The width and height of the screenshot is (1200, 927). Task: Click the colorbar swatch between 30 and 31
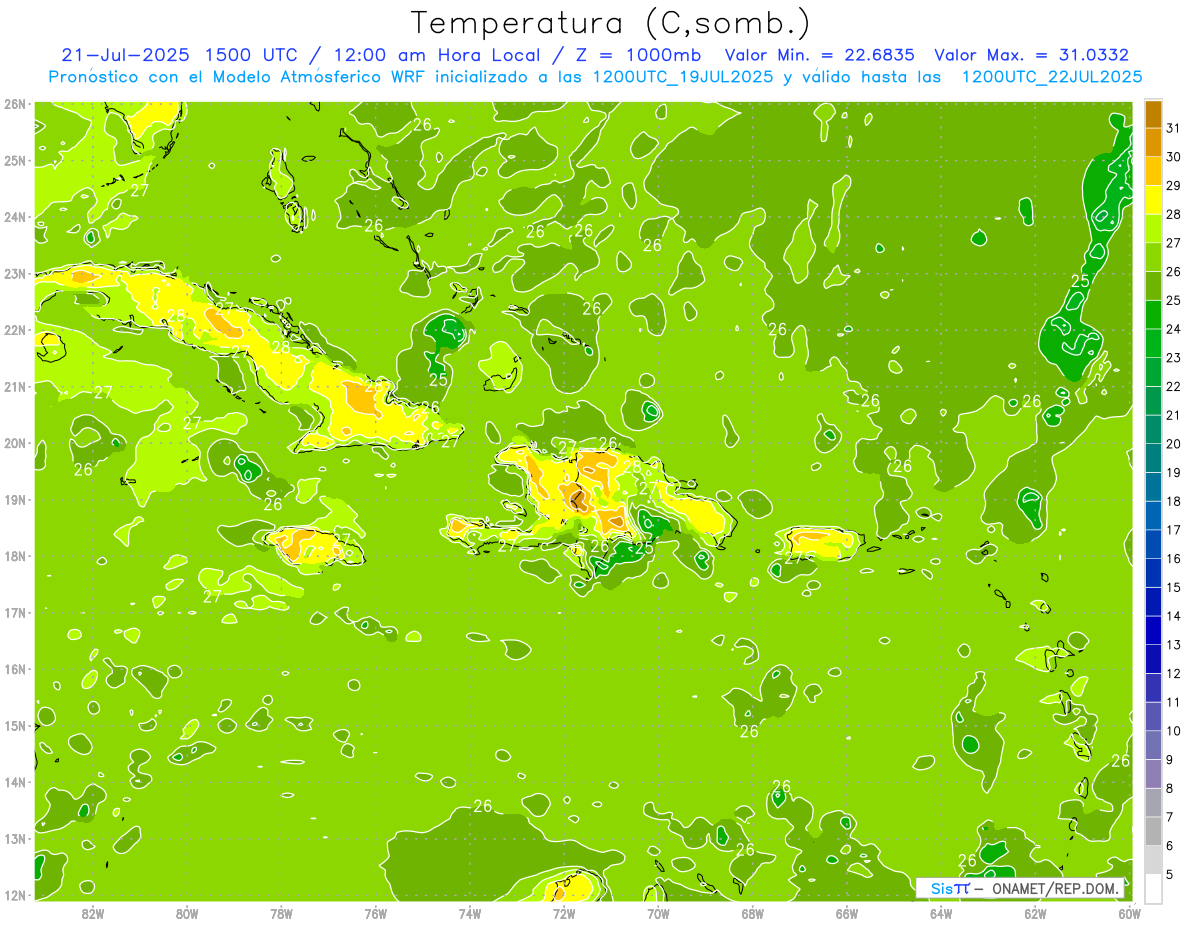[x=1153, y=142]
